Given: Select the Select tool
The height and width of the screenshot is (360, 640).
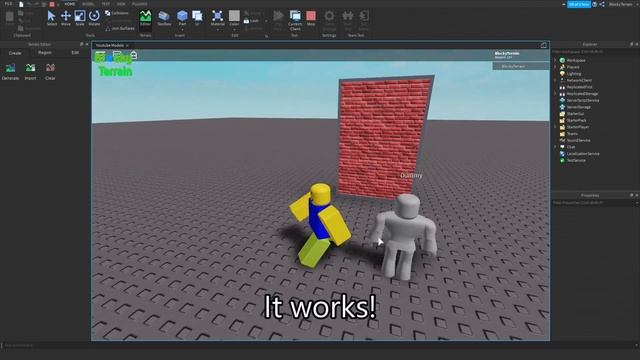Looking at the screenshot, I should pyautogui.click(x=51, y=18).
